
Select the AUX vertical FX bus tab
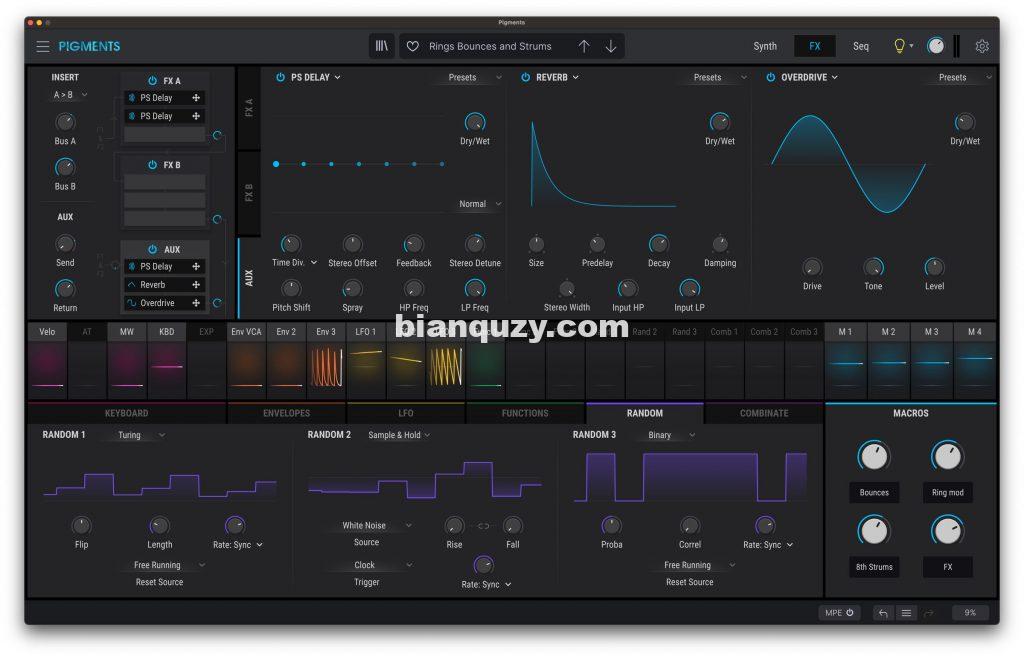[249, 278]
